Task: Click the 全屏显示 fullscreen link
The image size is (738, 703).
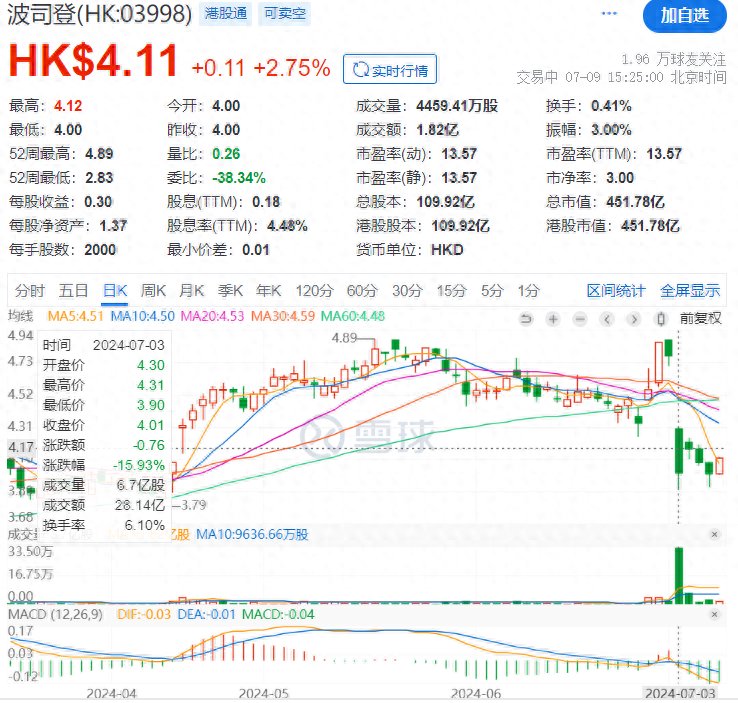Action: (690, 291)
